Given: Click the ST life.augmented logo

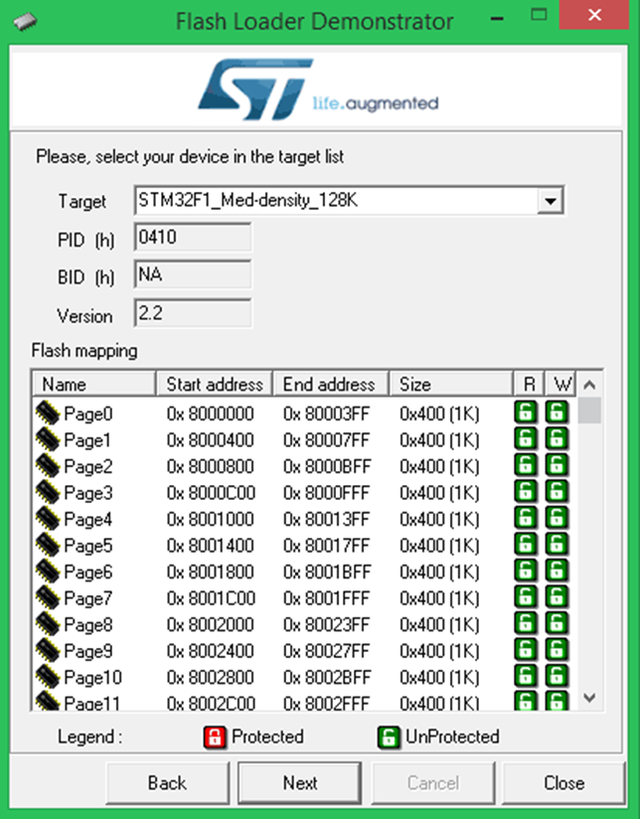Looking at the screenshot, I should (x=318, y=89).
